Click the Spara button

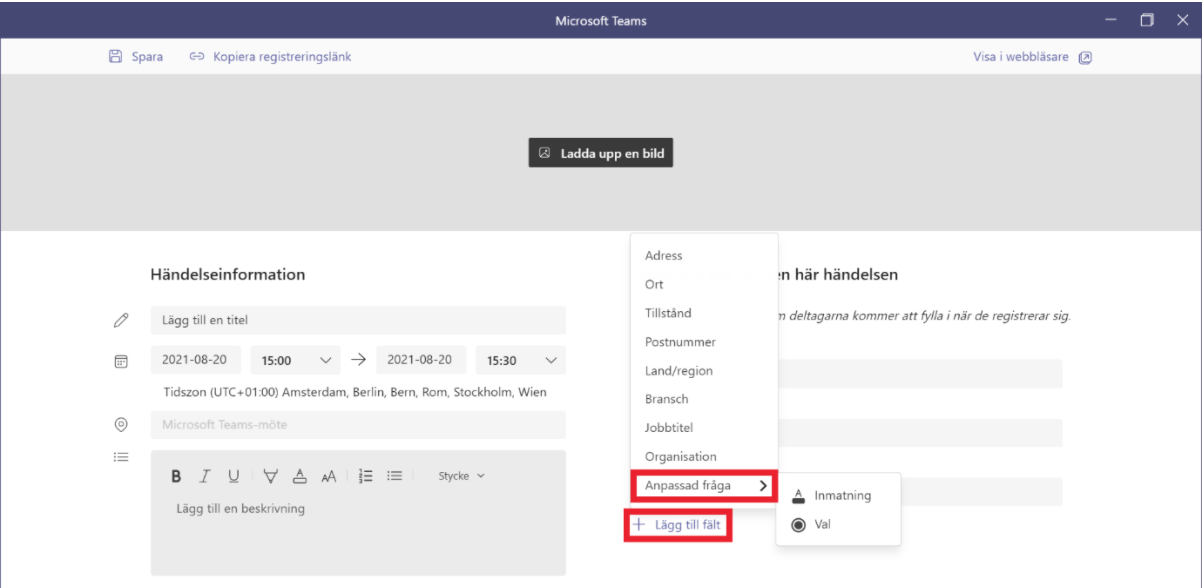pyautogui.click(x=136, y=57)
